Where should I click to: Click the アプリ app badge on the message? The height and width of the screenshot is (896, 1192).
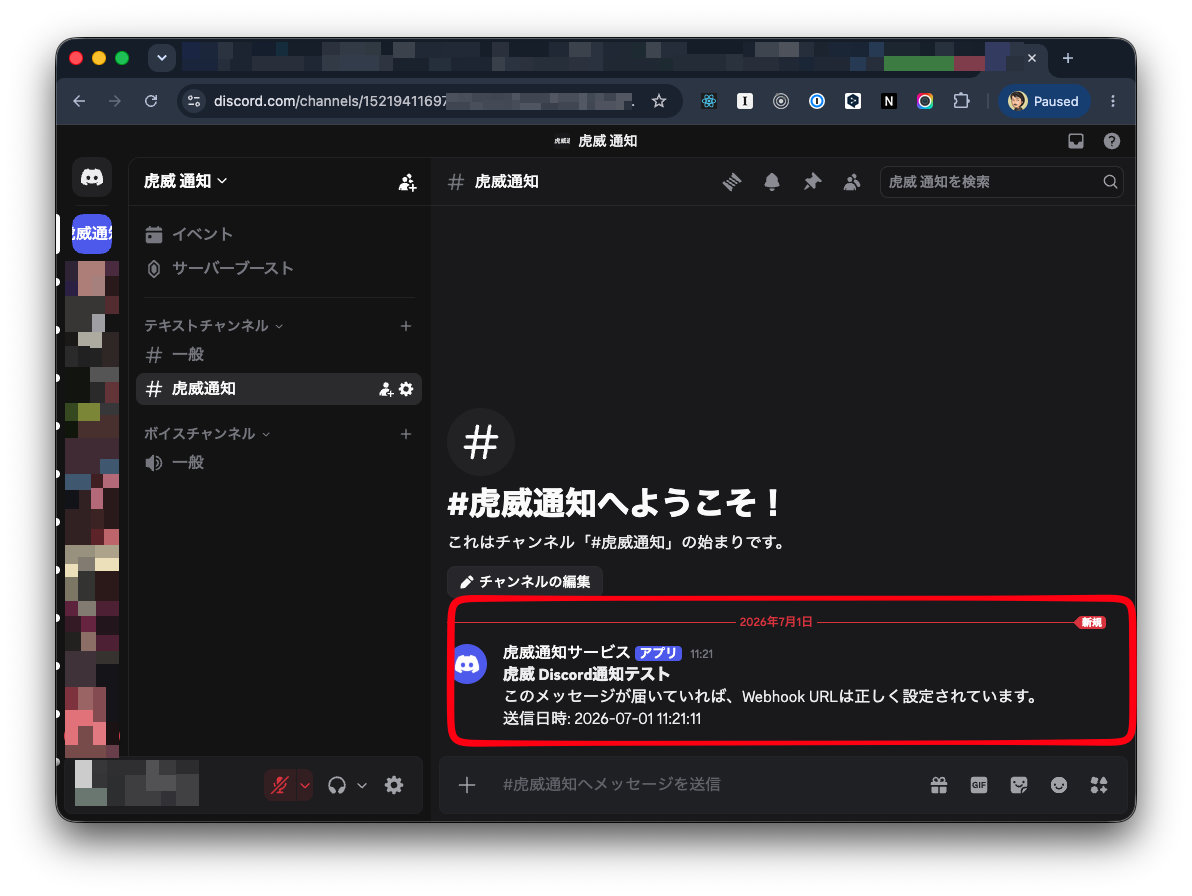pyautogui.click(x=658, y=653)
